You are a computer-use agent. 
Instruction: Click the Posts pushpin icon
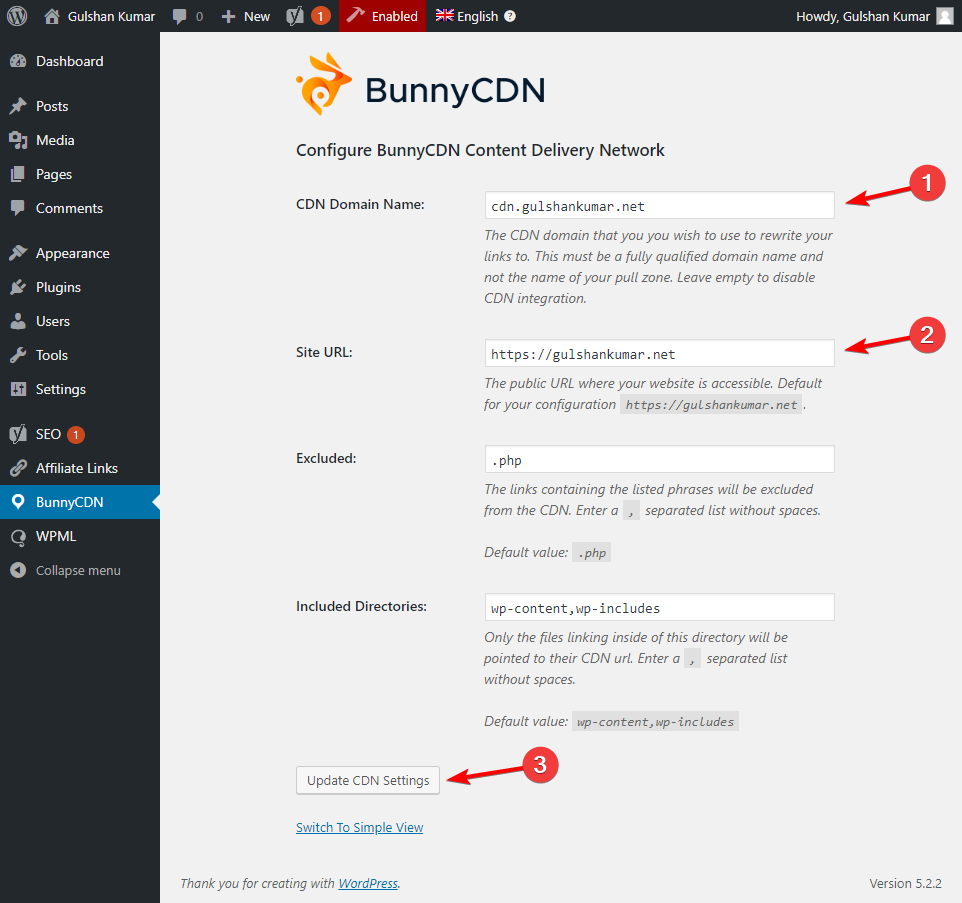pyautogui.click(x=18, y=106)
